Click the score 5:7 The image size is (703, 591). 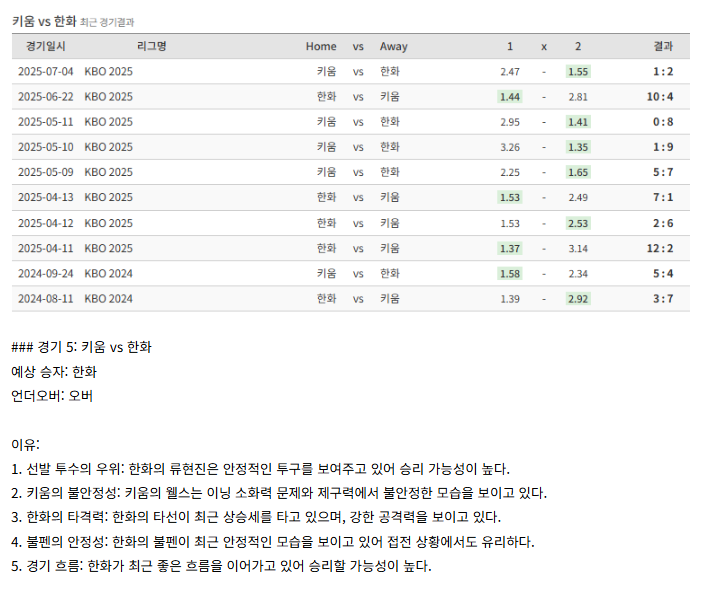[663, 172]
